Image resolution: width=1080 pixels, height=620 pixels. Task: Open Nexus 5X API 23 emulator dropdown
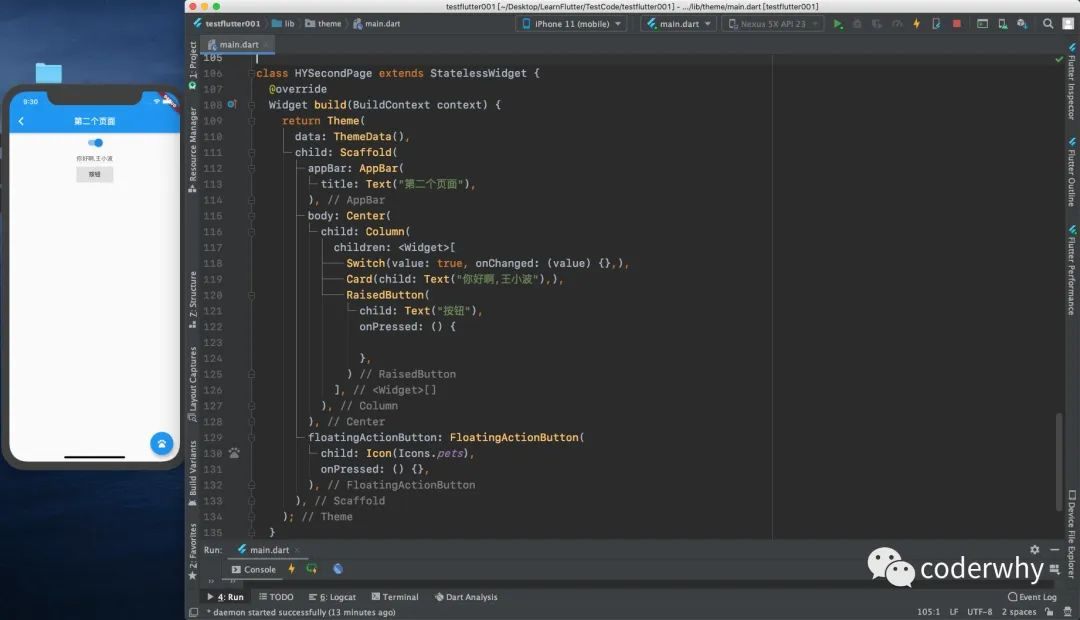coord(773,23)
